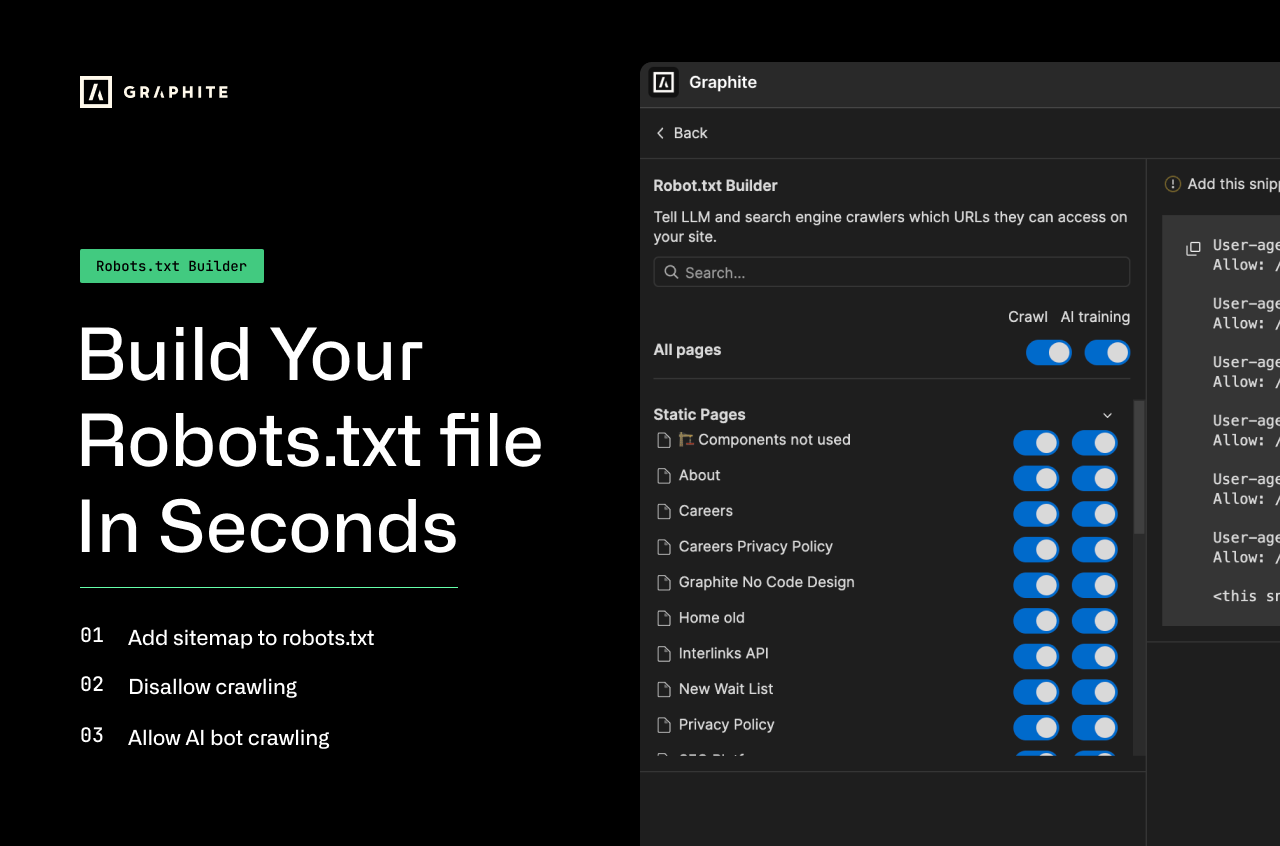The height and width of the screenshot is (846, 1280).
Task: Click the magnifier icon inside the search bar
Action: click(670, 272)
